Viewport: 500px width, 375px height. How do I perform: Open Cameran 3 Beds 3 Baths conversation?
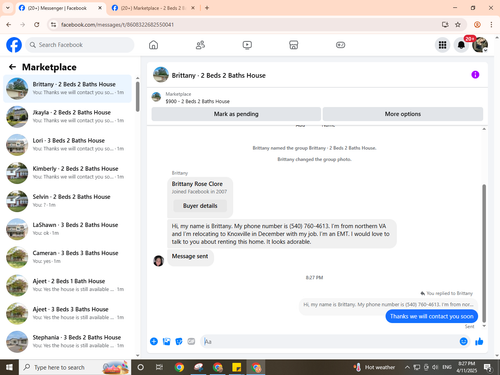pyautogui.click(x=67, y=257)
